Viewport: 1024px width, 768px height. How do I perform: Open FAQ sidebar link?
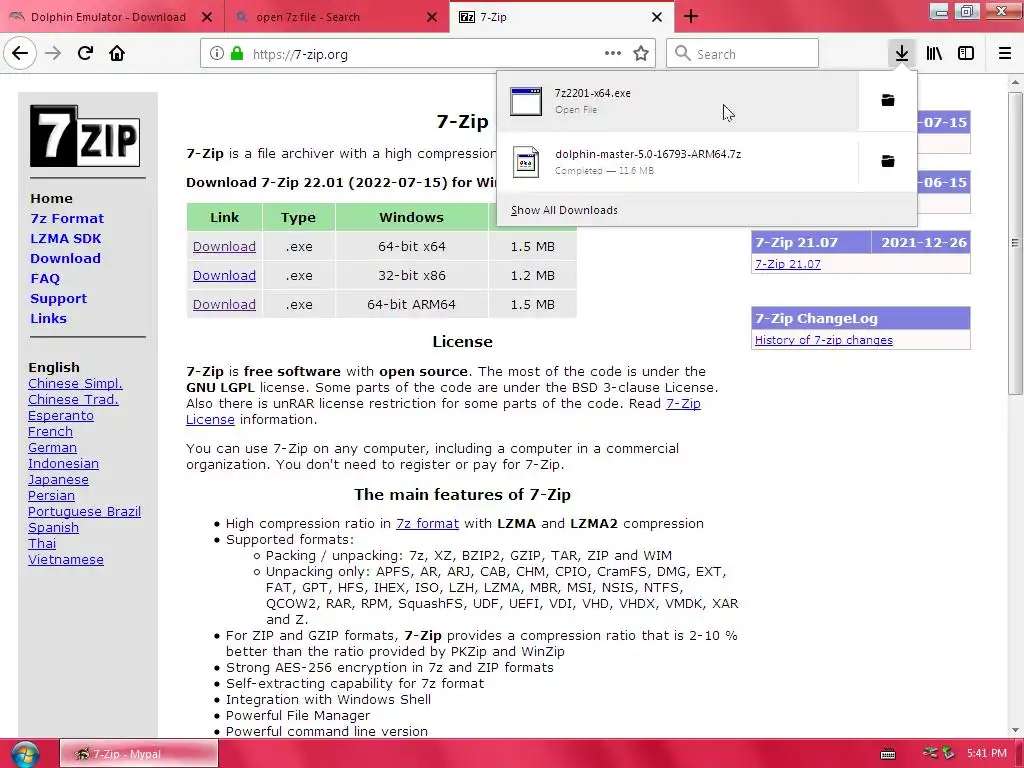(x=45, y=278)
